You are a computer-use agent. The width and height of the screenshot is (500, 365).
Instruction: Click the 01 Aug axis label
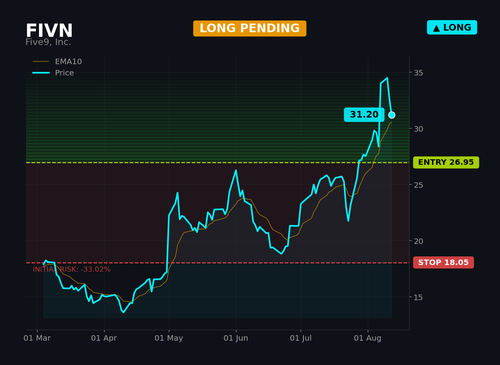[367, 338]
